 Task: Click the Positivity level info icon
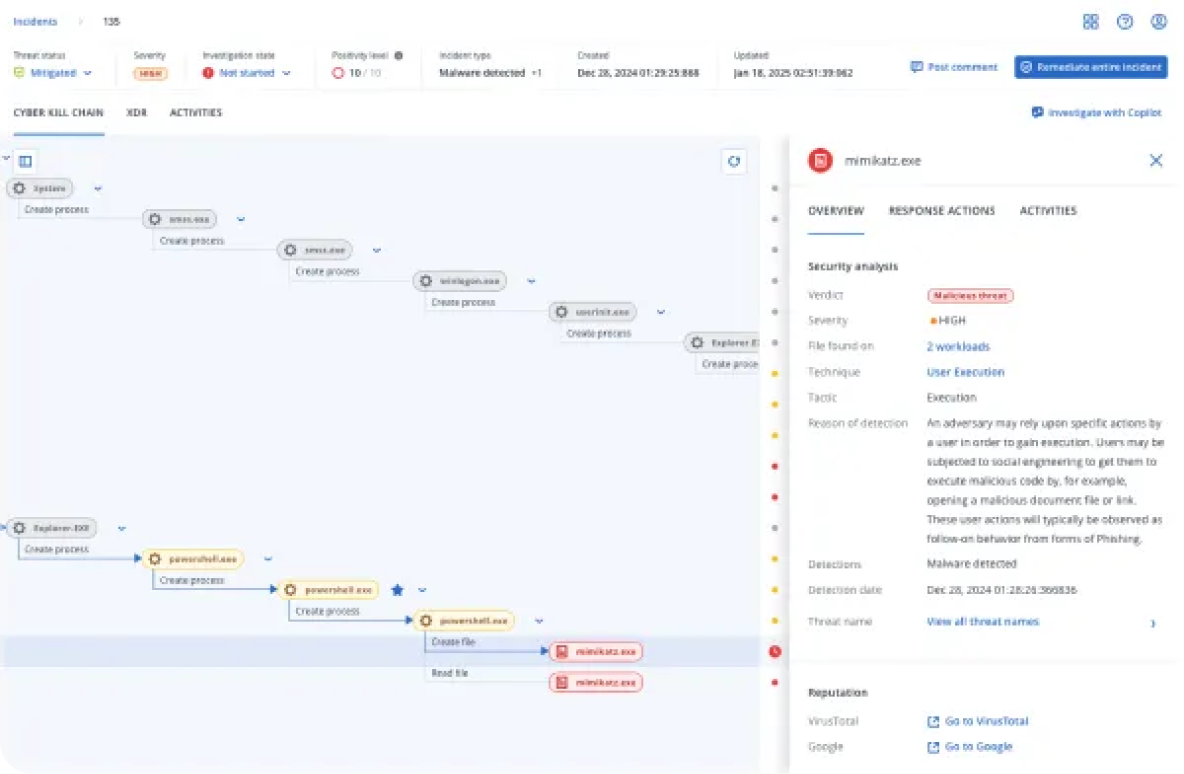[x=399, y=55]
